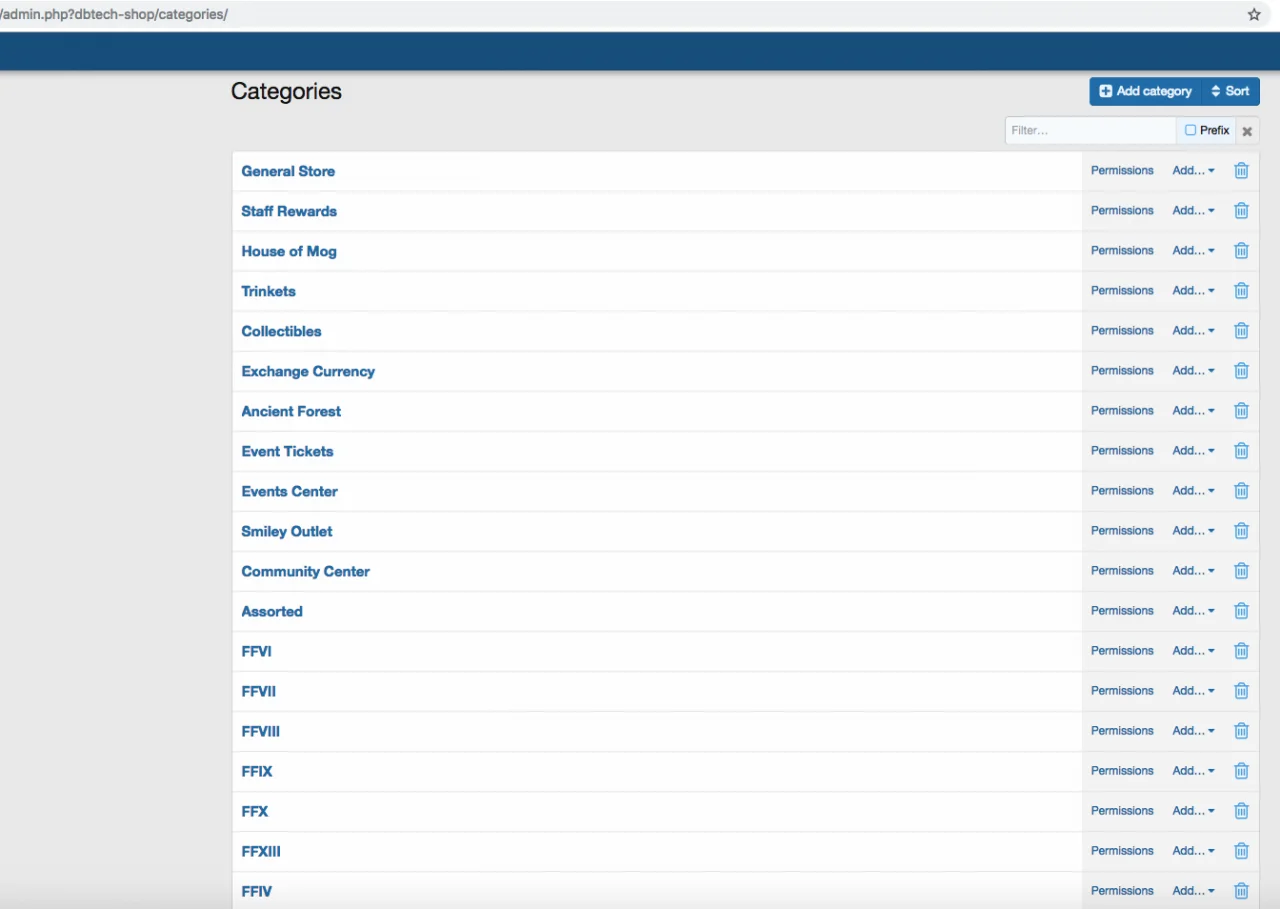1280x909 pixels.
Task: Click trash icon for FFVII category
Action: tap(1241, 691)
